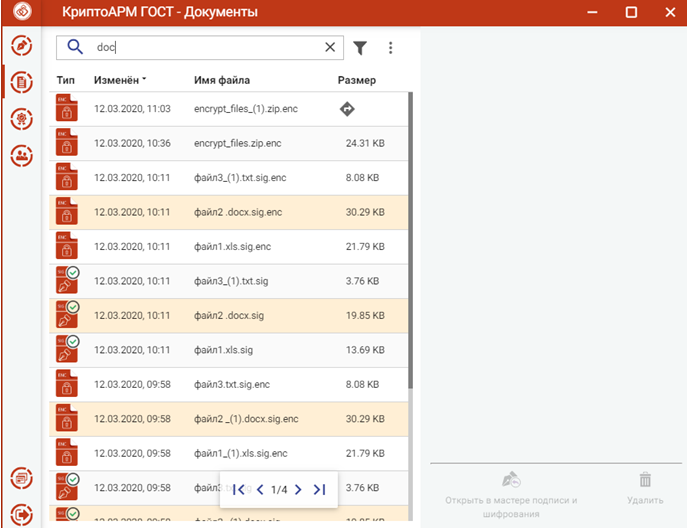Click ENC icon of файл1_(1).xls.sig.enc
The width and height of the screenshot is (687, 528).
point(67,453)
